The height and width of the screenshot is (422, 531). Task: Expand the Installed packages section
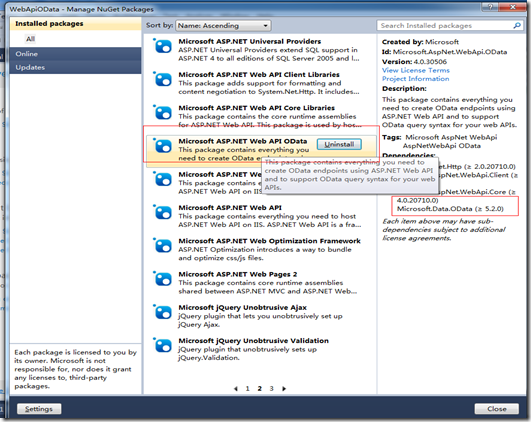tap(75, 24)
